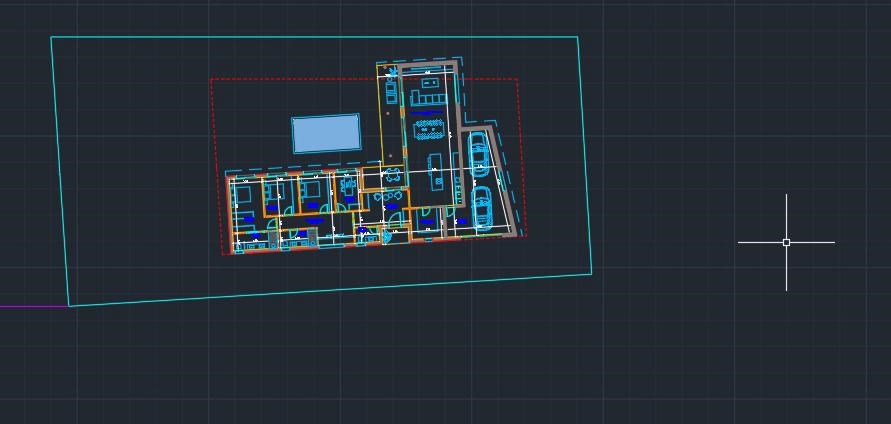
Task: Pick the top-right corner of the cyan lot boundary
Action: pos(577,38)
